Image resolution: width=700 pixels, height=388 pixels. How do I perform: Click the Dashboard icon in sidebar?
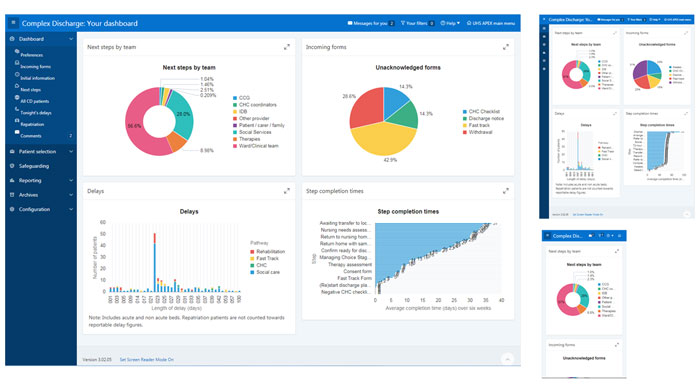click(12, 39)
